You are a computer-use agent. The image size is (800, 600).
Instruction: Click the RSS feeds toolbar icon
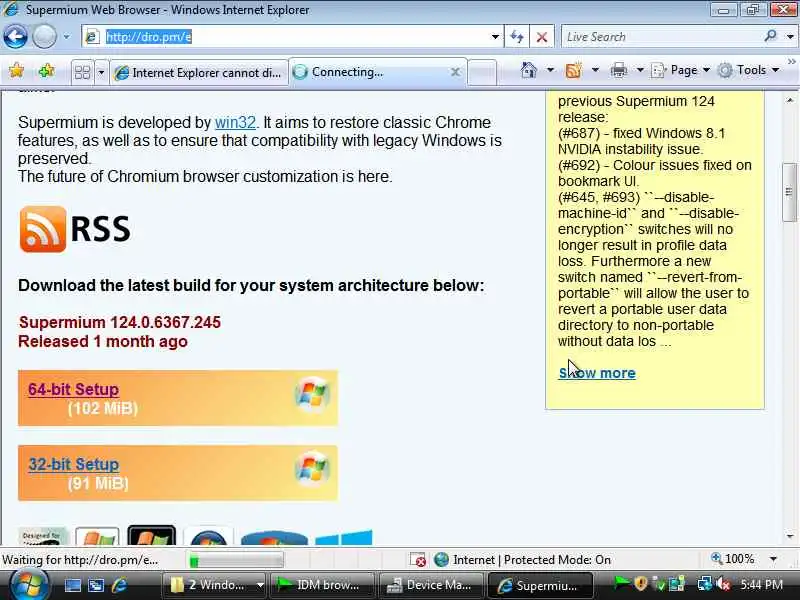pos(573,70)
